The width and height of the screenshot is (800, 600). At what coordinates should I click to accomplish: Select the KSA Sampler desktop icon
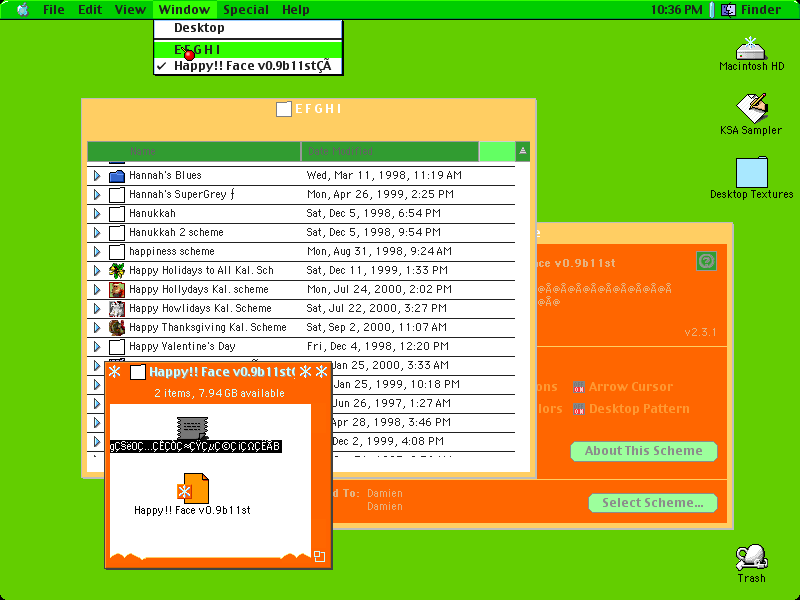(x=752, y=108)
